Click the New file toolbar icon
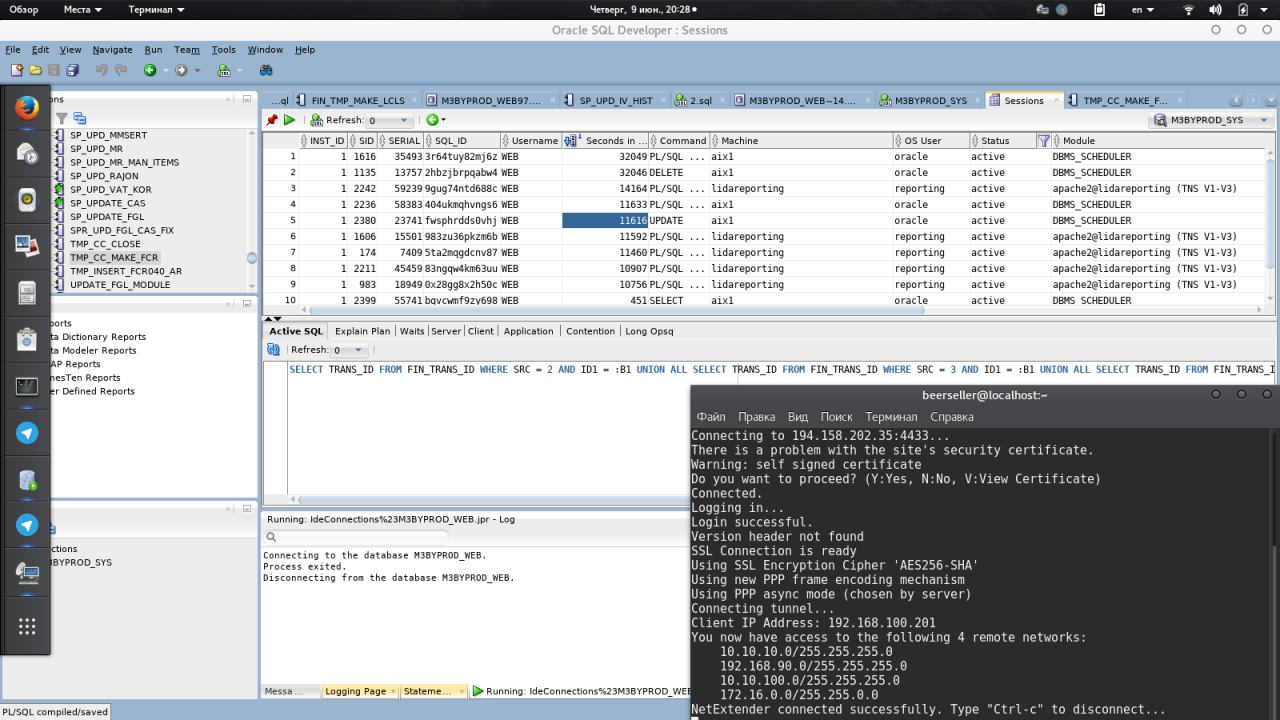The width and height of the screenshot is (1280, 720). [17, 70]
